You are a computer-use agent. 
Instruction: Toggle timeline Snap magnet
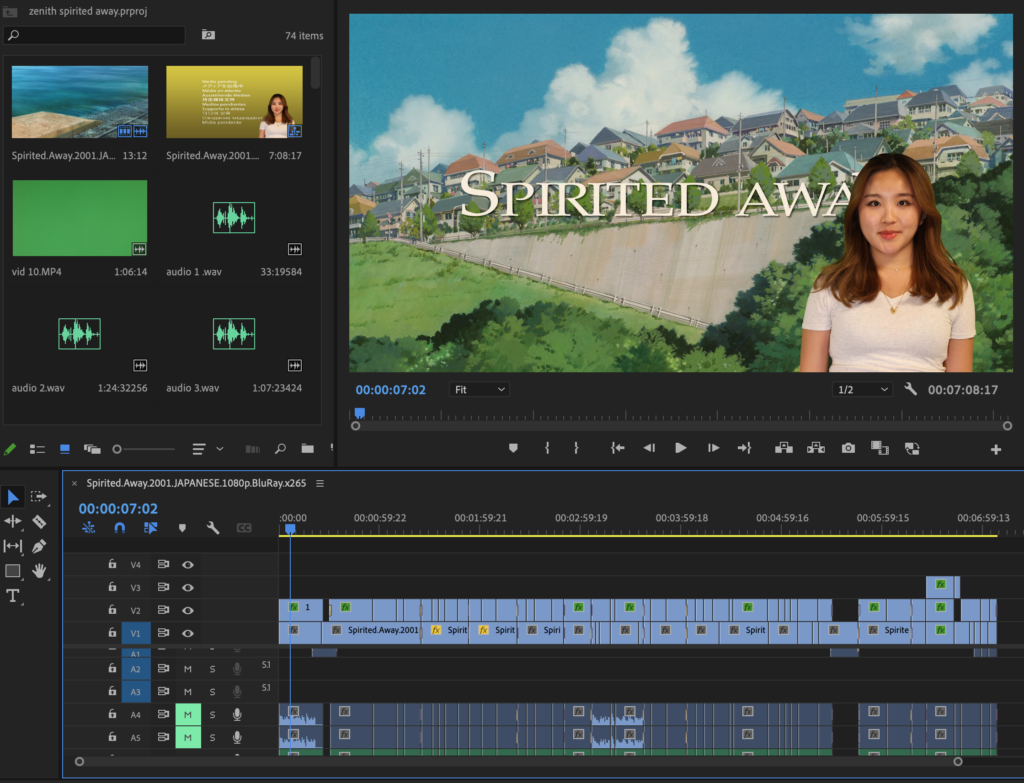[x=120, y=528]
